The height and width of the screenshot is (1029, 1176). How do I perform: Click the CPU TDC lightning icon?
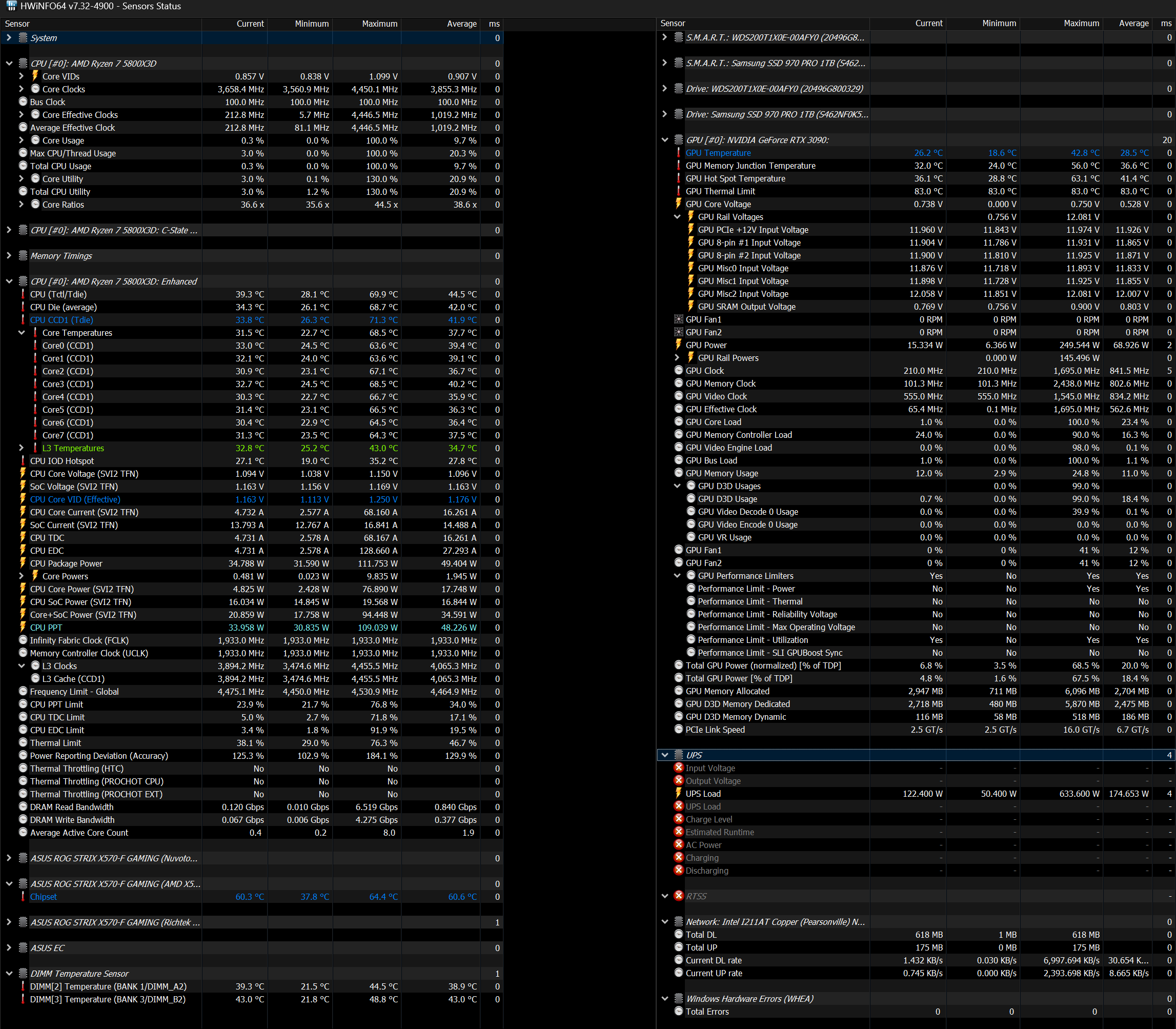click(23, 537)
